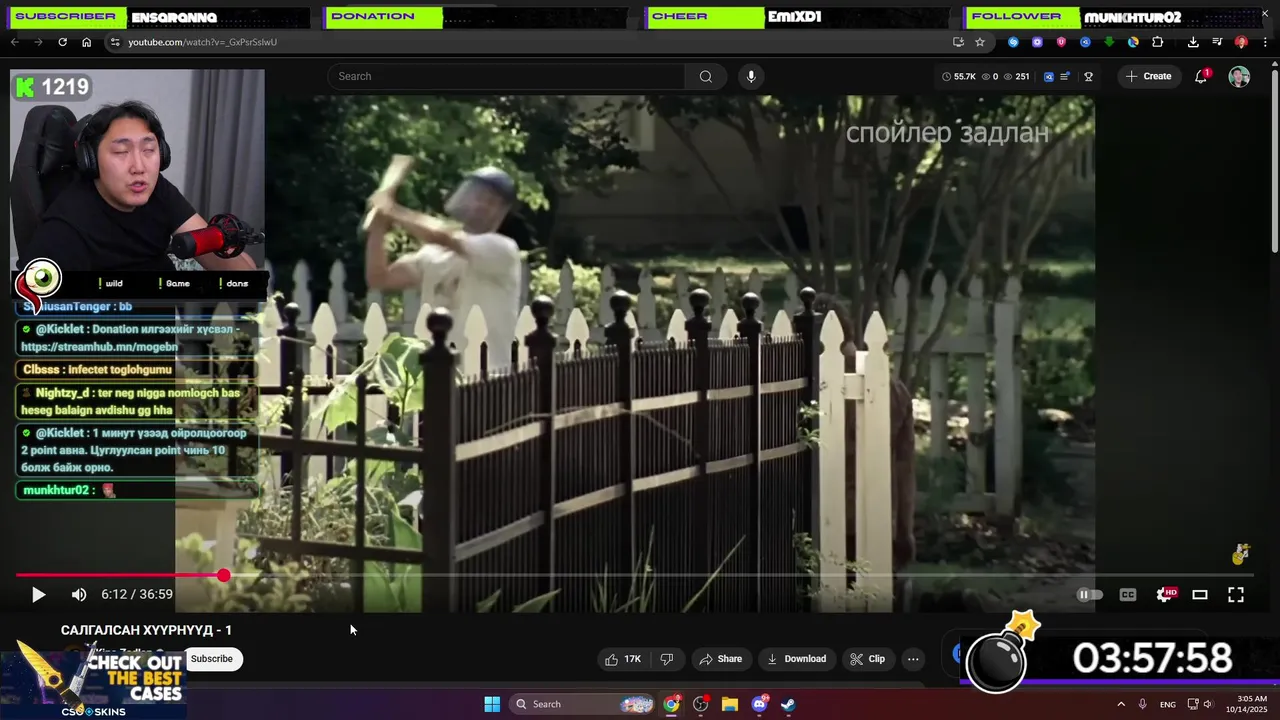Click the 251 count with the eye icon
The width and height of the screenshot is (1280, 720).
tap(1017, 76)
